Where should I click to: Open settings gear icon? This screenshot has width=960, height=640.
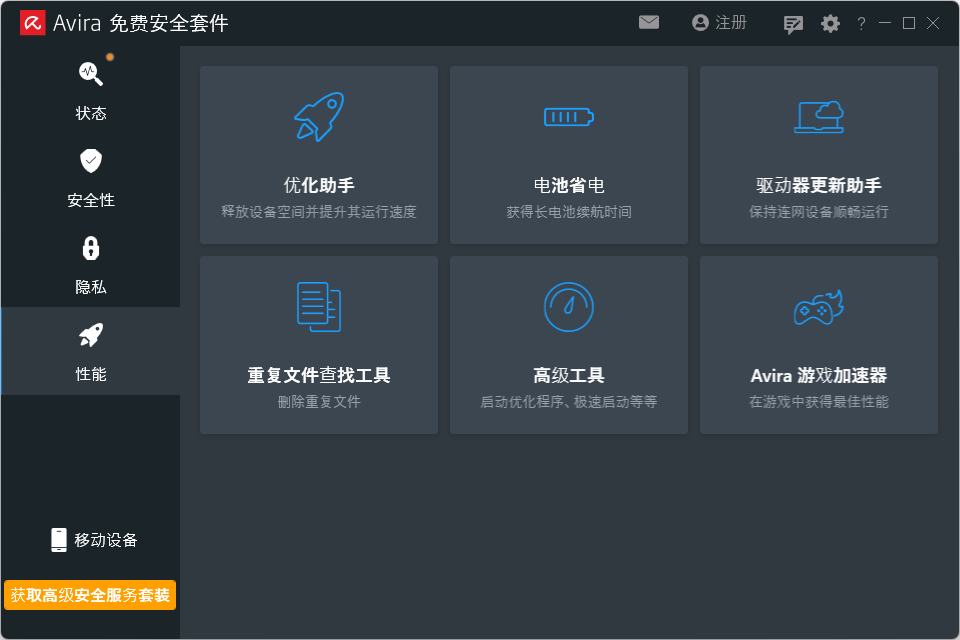(x=830, y=24)
